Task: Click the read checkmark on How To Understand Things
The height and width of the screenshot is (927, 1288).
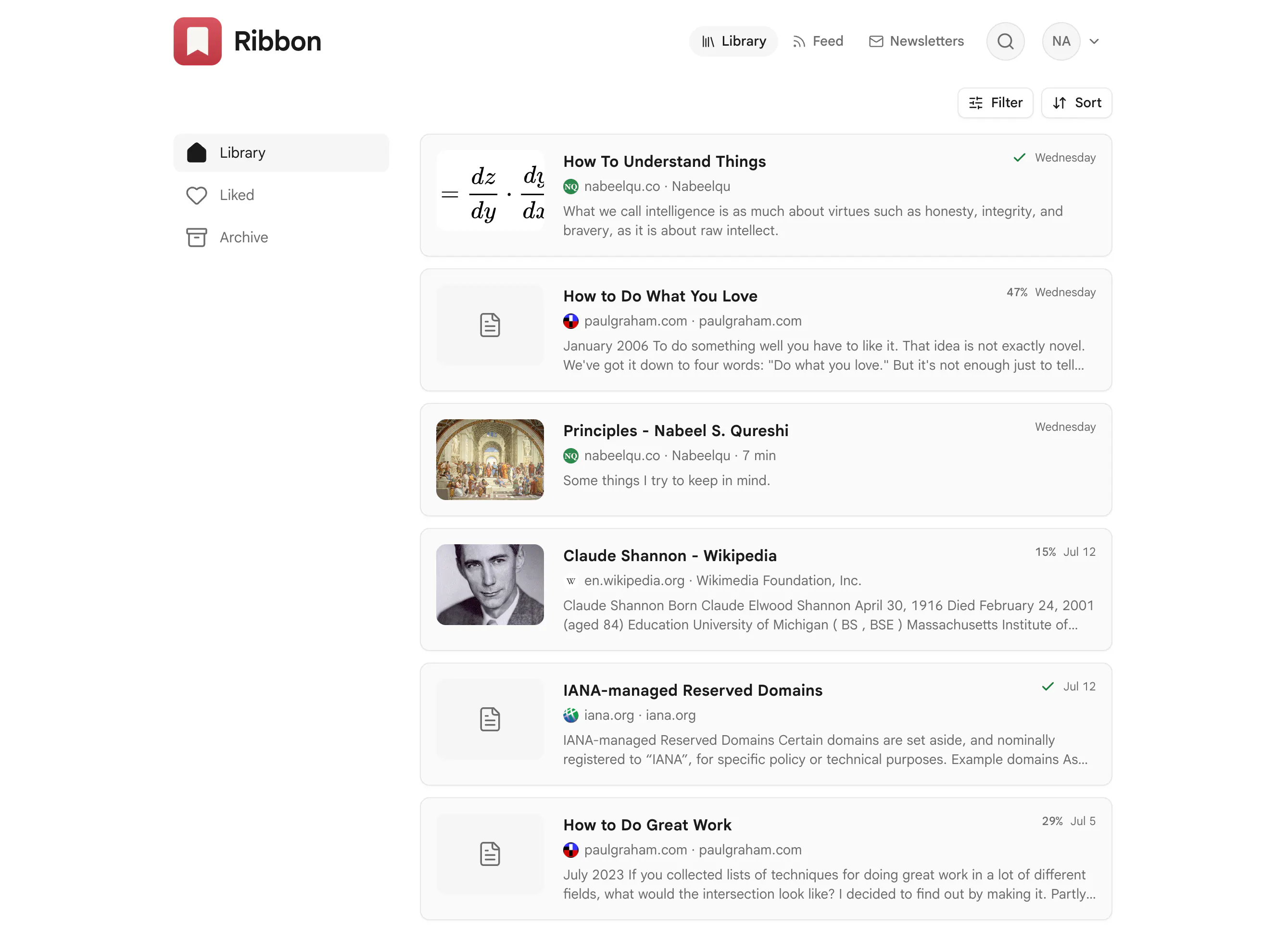Action: [x=1019, y=157]
